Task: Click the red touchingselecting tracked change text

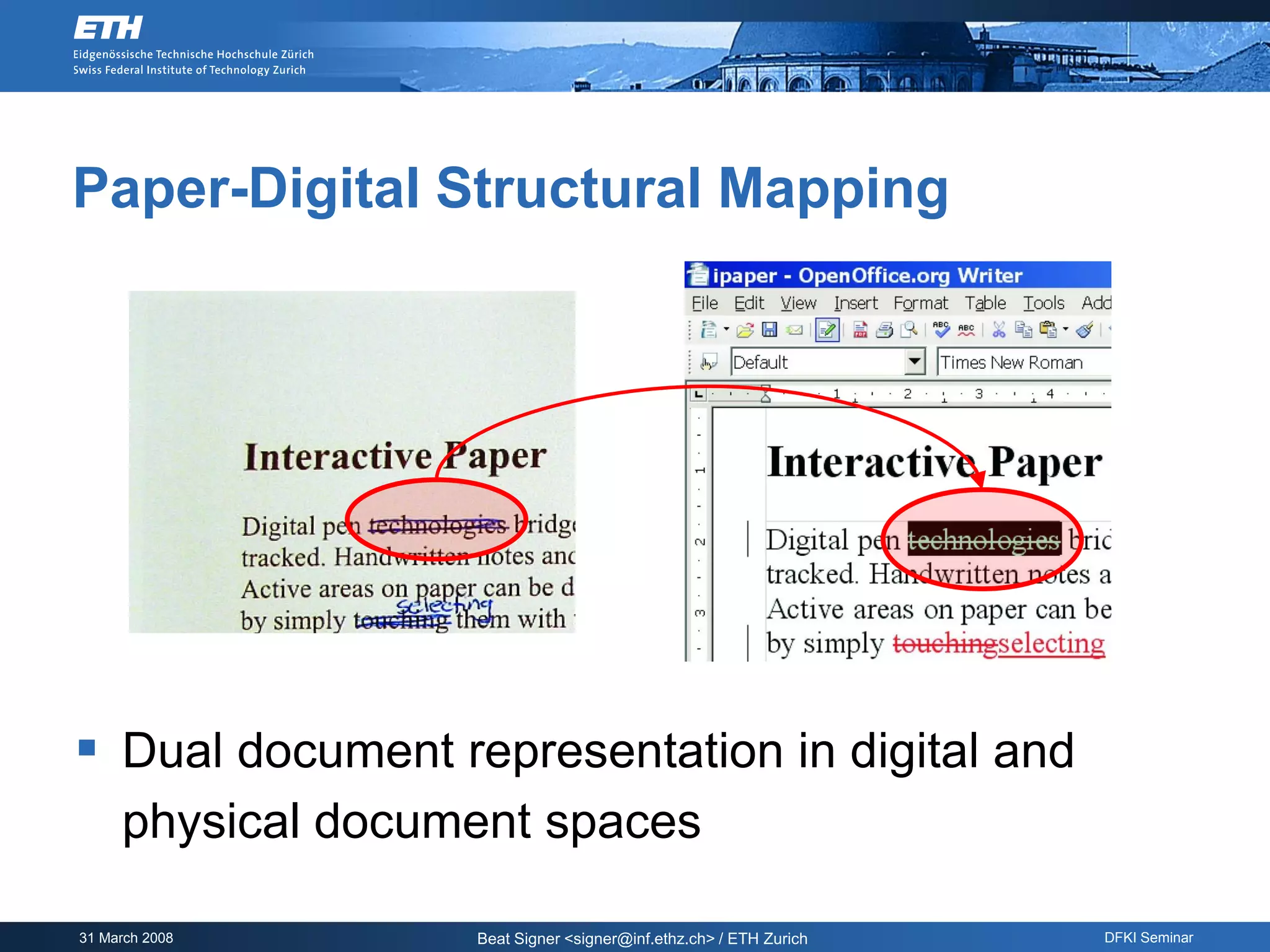Action: (x=998, y=644)
